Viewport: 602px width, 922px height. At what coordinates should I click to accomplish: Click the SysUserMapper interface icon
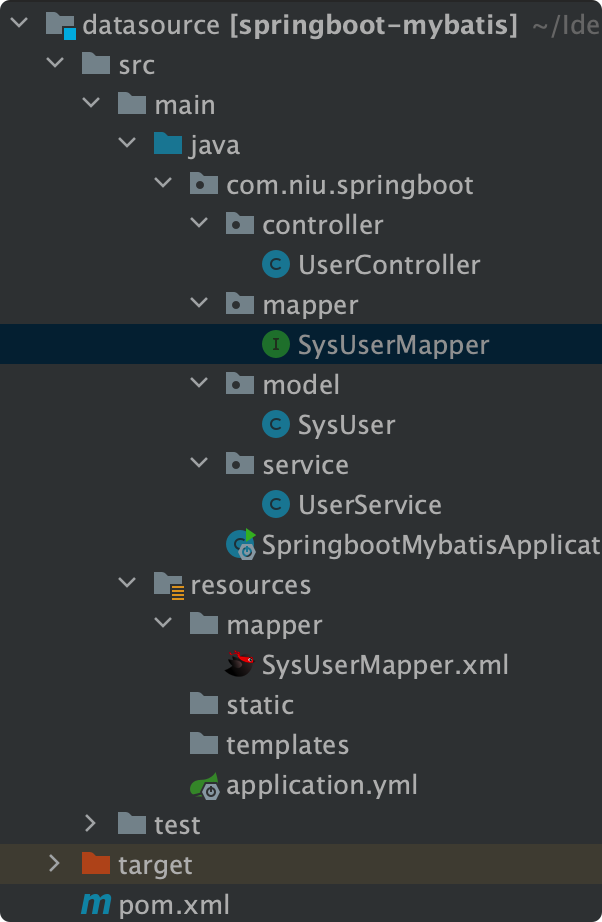(x=275, y=345)
